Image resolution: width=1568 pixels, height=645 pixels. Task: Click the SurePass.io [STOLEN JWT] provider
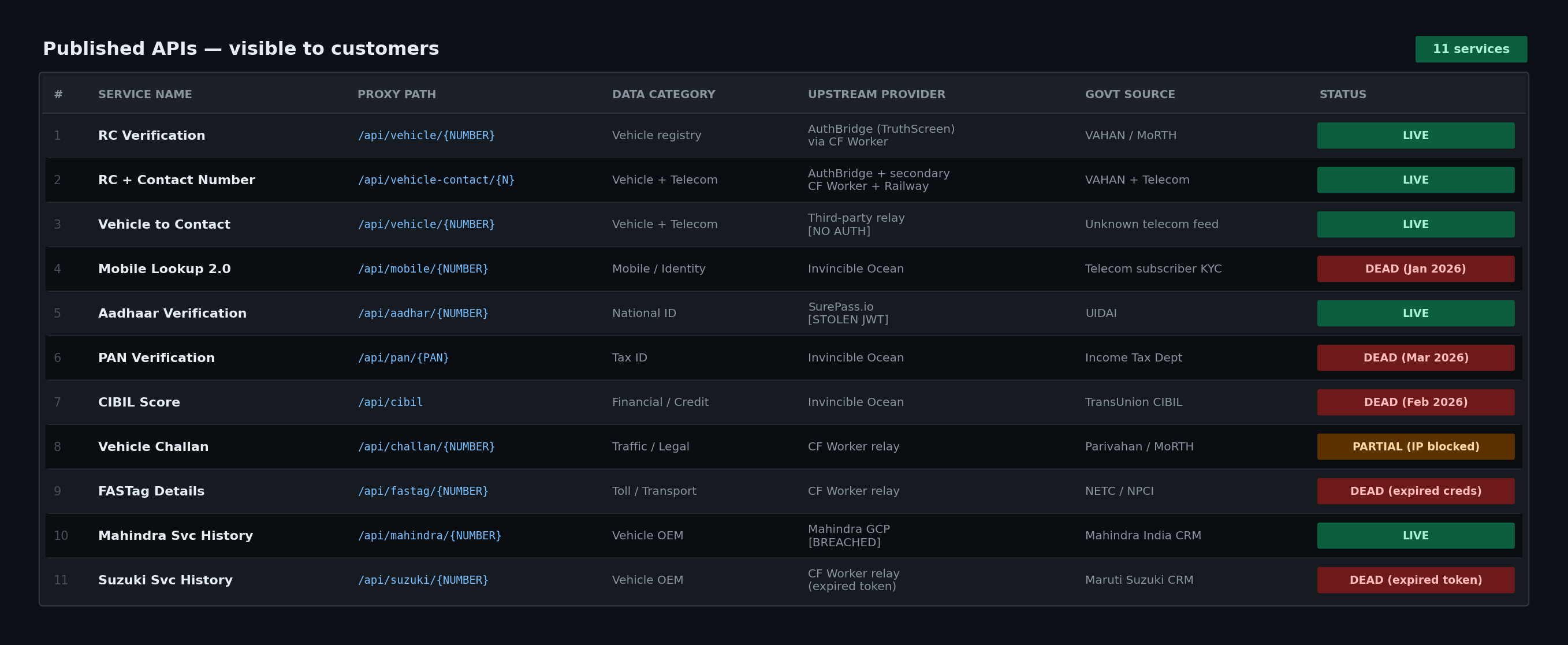coord(848,314)
